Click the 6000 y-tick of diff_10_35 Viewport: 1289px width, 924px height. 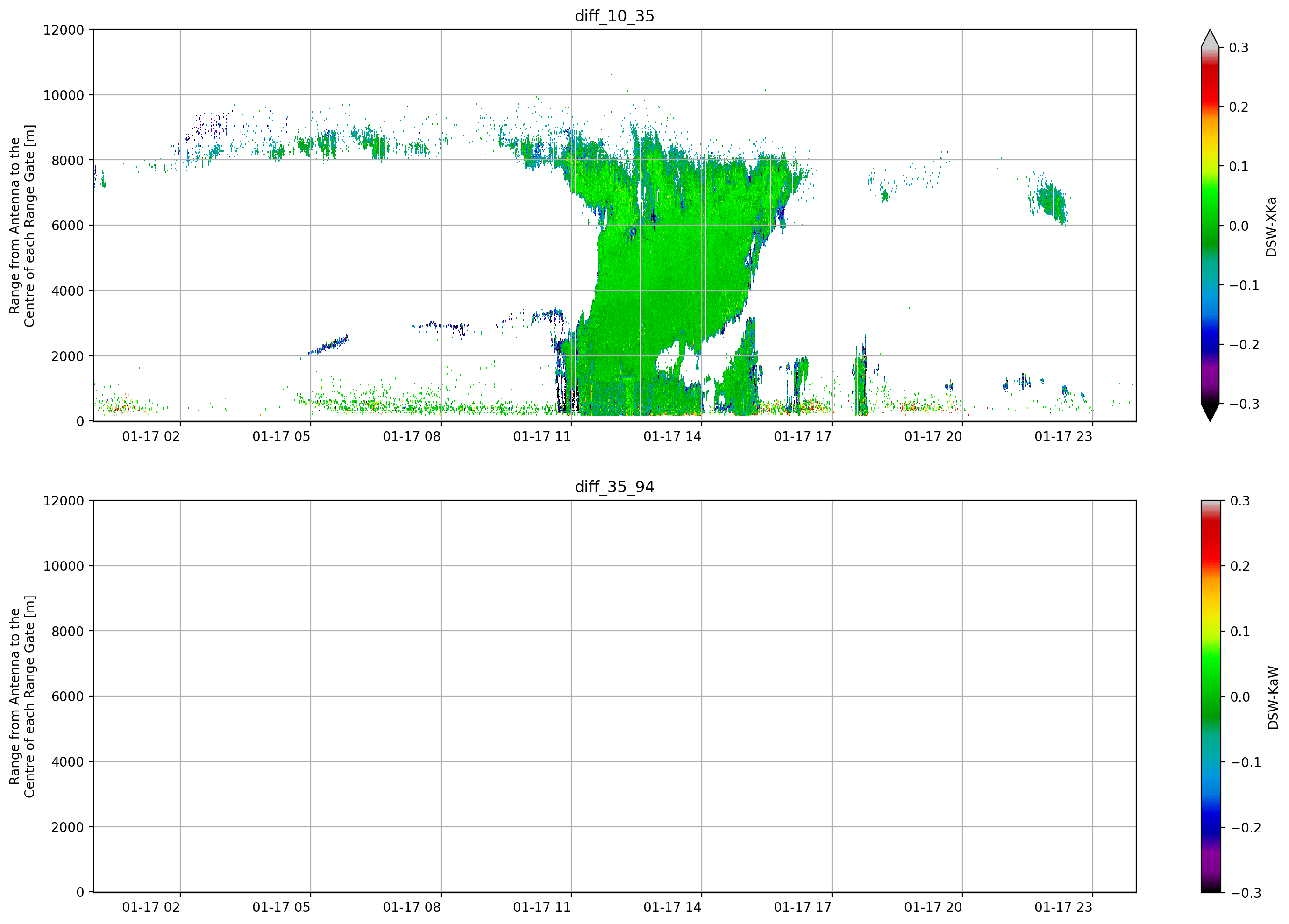68,226
